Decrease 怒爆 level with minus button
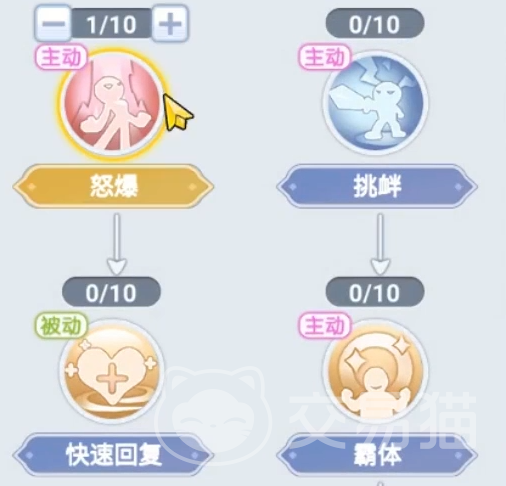Viewport: 506px width, 486px height. pos(53,24)
